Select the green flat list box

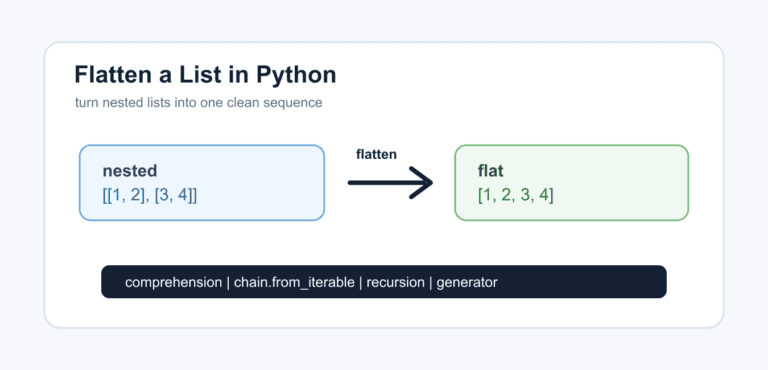(572, 183)
